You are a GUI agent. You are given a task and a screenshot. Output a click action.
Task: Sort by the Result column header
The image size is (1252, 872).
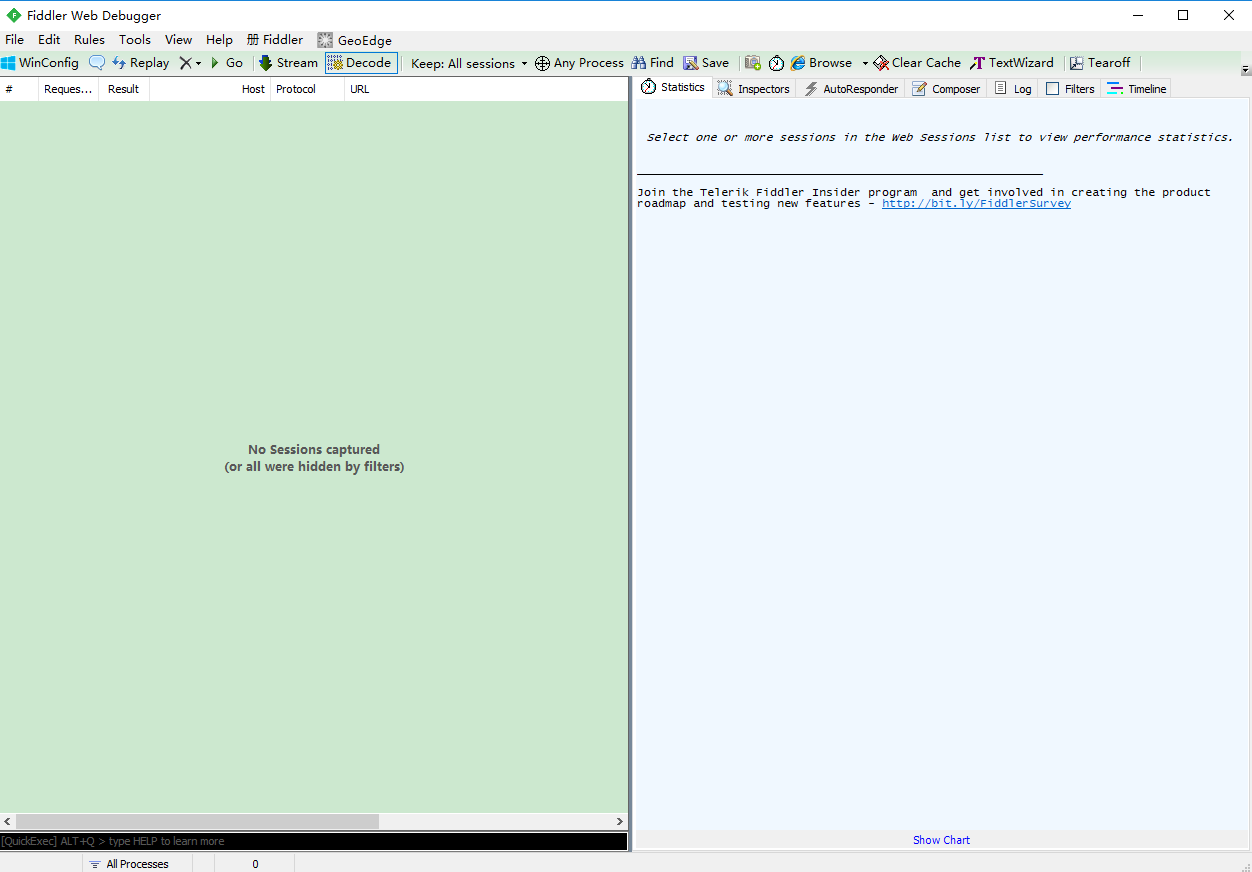124,89
